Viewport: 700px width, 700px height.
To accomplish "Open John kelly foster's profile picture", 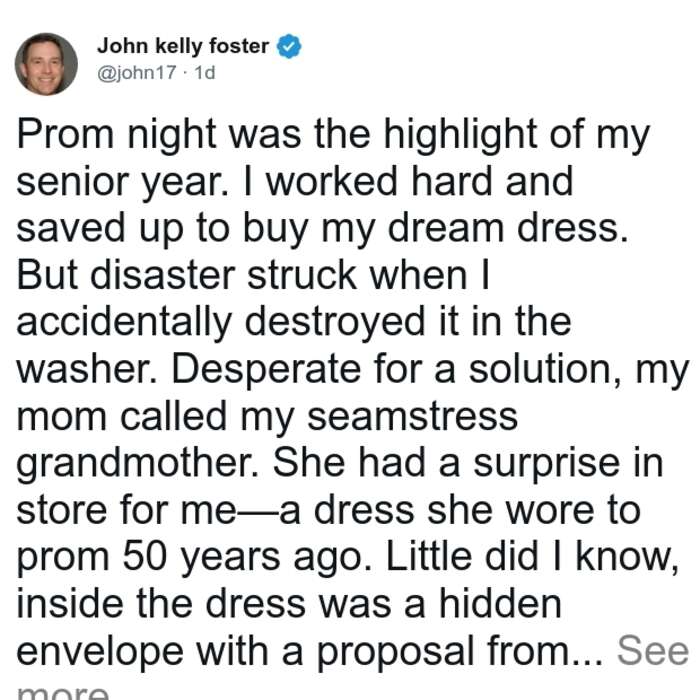I will (46, 64).
